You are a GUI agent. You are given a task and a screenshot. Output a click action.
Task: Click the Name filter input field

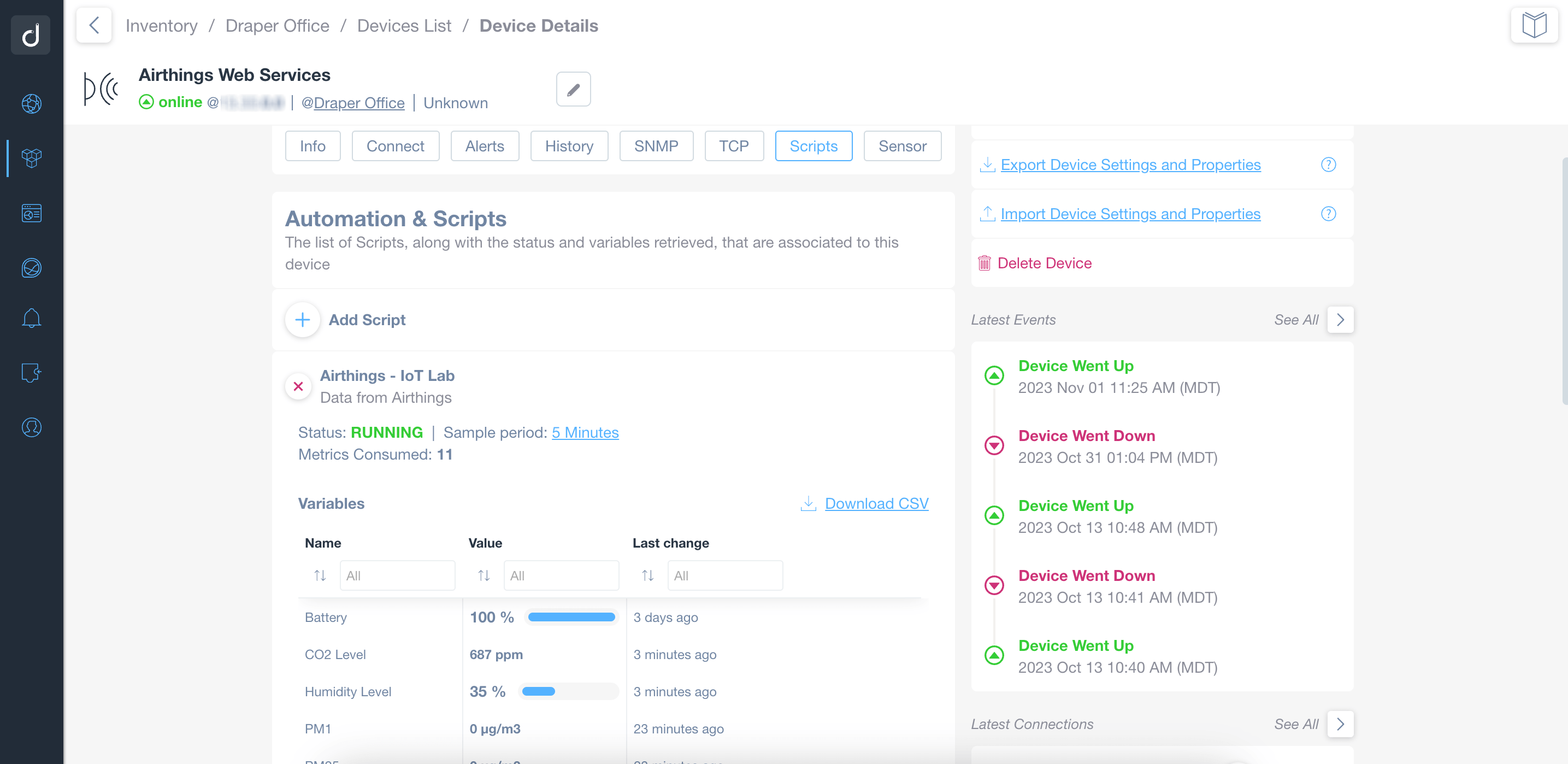398,575
